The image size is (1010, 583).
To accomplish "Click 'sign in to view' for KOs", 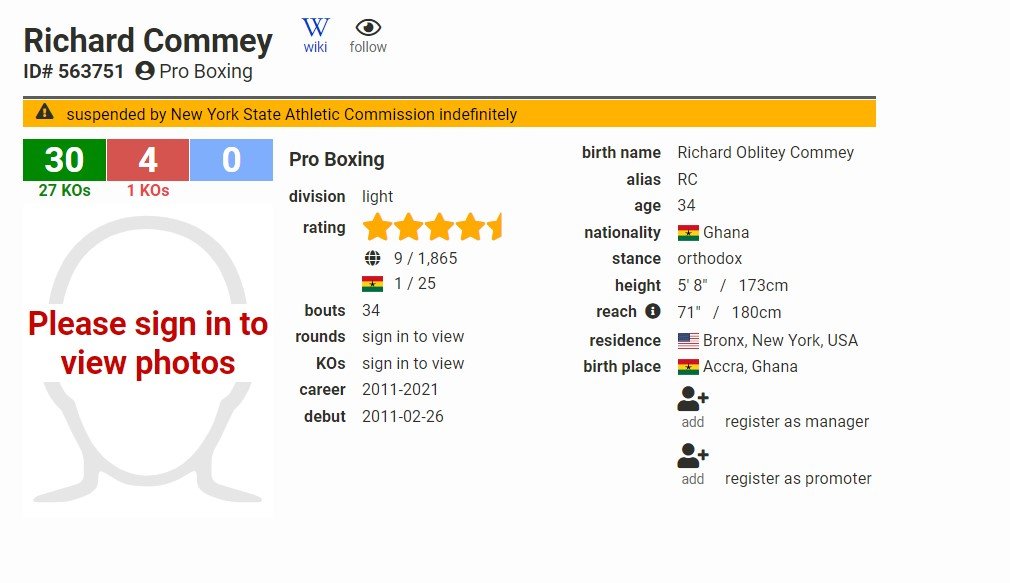I will 413,363.
